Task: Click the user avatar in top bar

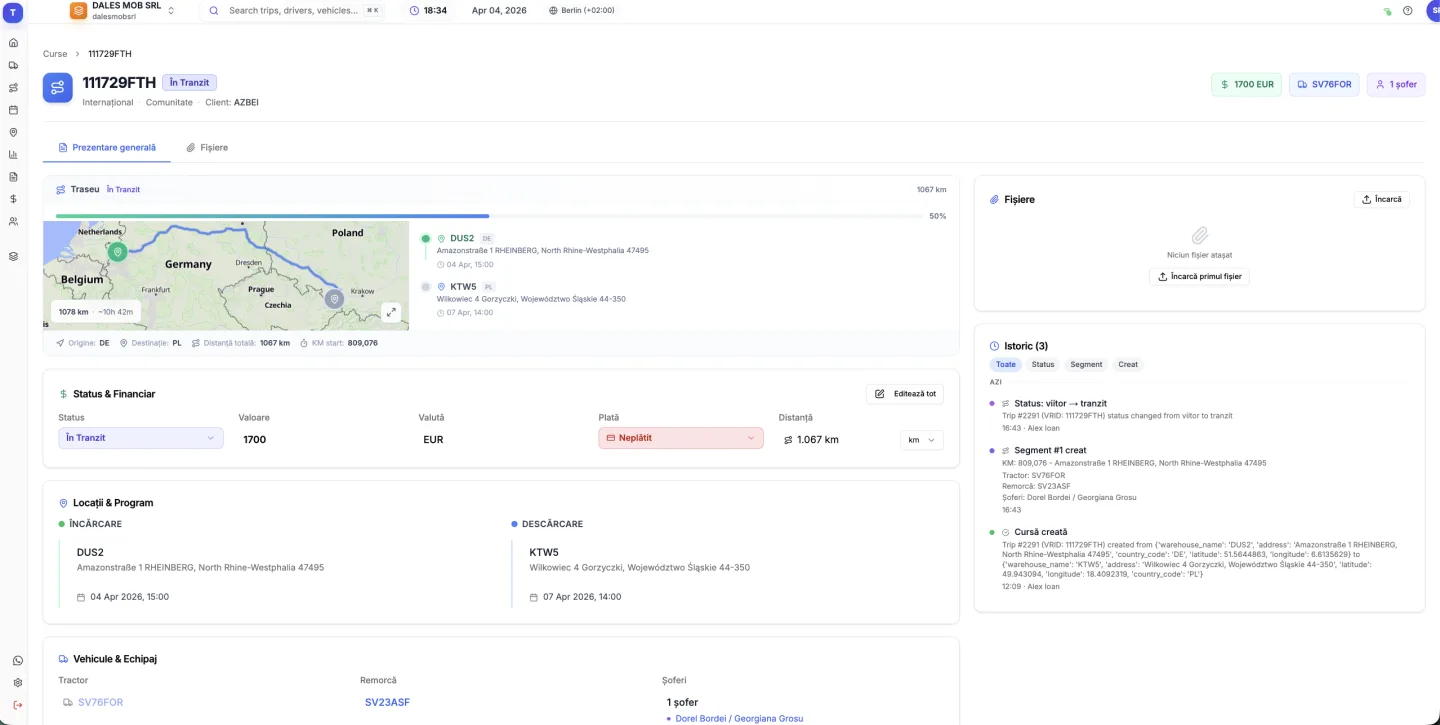Action: pyautogui.click(x=1433, y=10)
